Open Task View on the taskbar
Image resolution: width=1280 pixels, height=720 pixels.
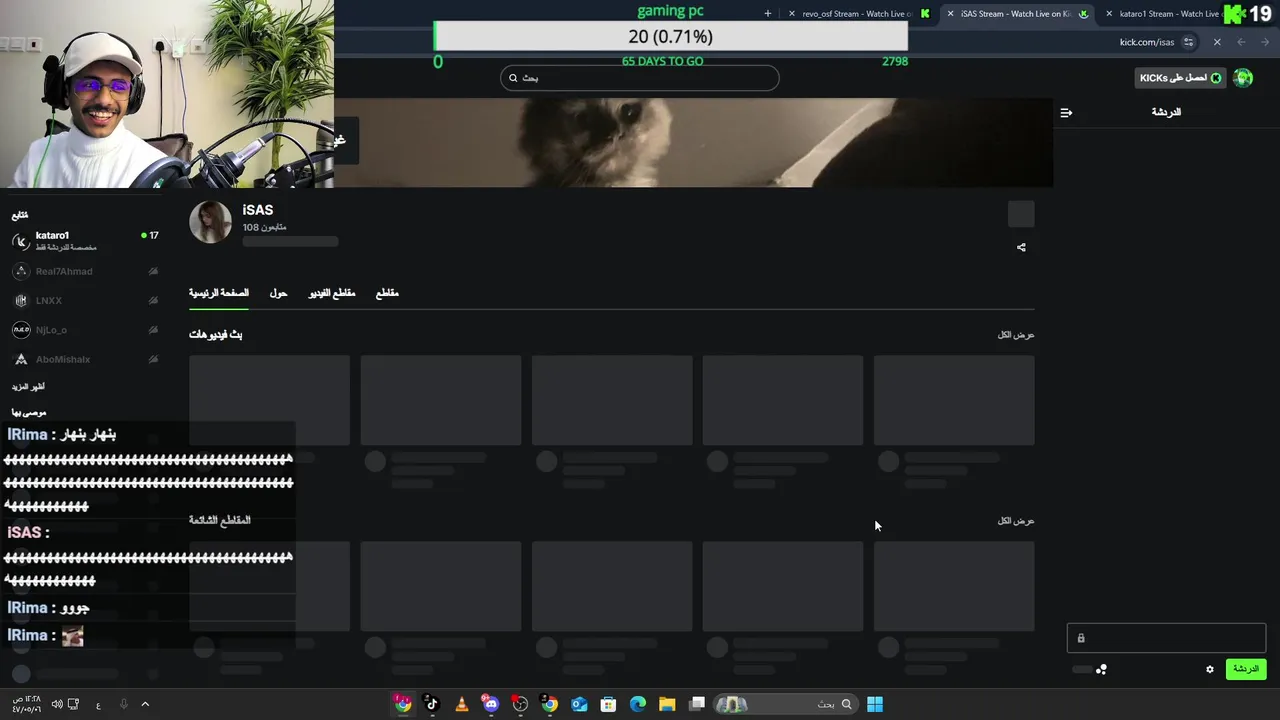tap(697, 704)
